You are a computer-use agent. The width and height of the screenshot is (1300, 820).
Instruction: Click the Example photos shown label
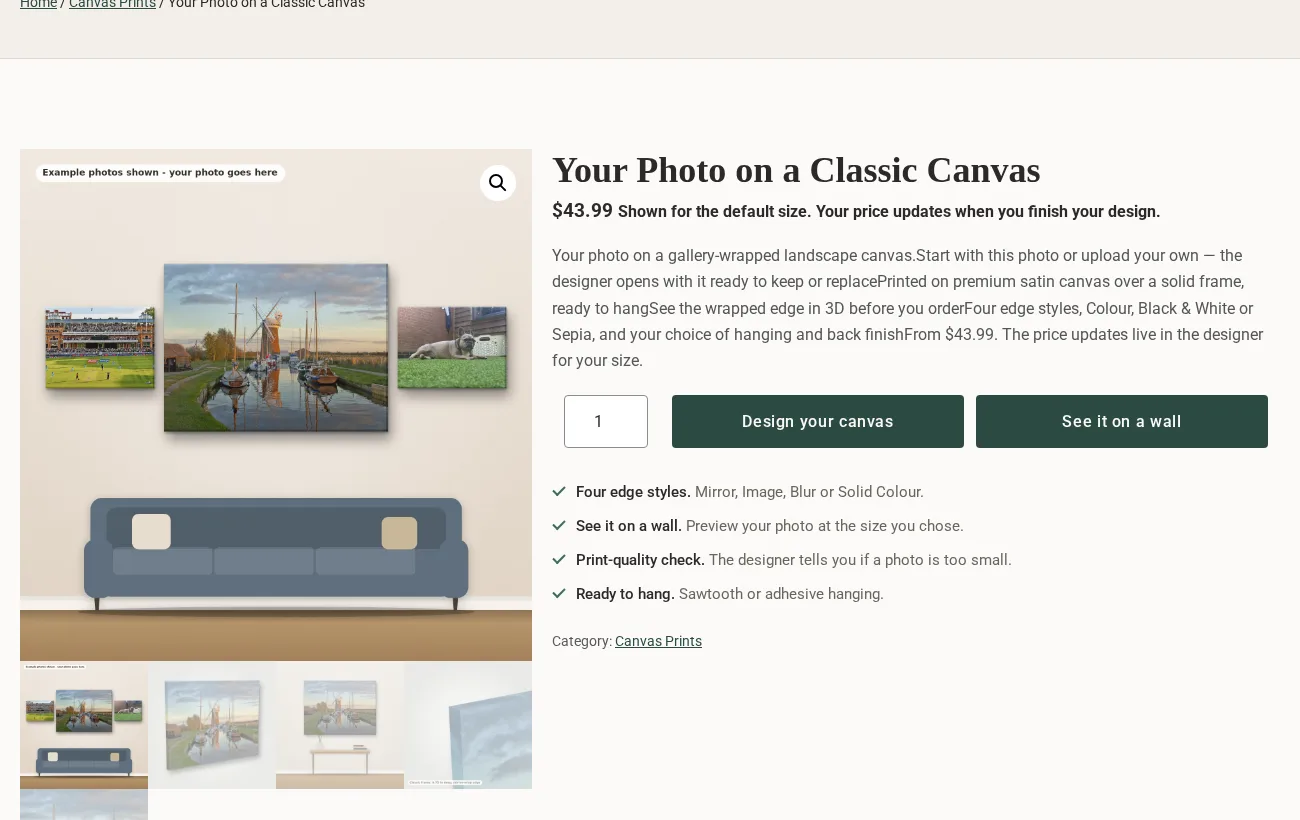pyautogui.click(x=160, y=173)
